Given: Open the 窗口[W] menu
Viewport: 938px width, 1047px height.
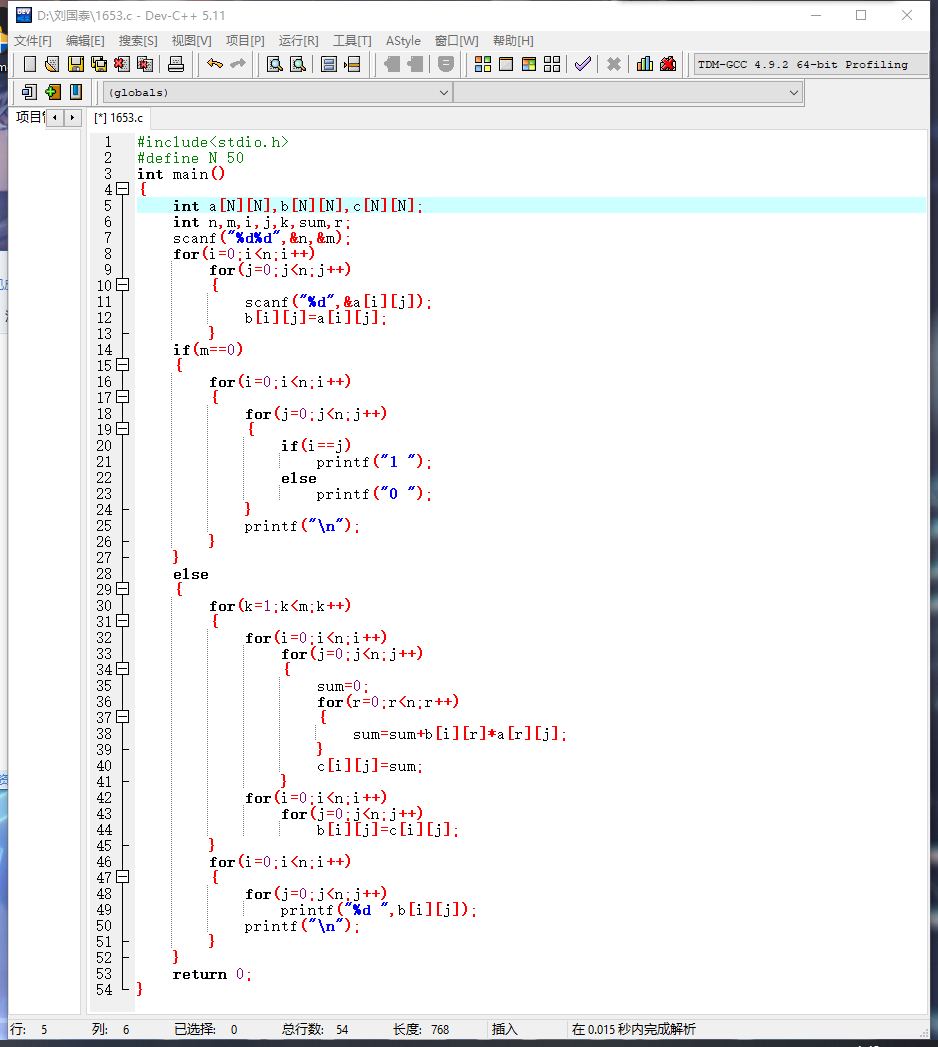Looking at the screenshot, I should (x=457, y=41).
